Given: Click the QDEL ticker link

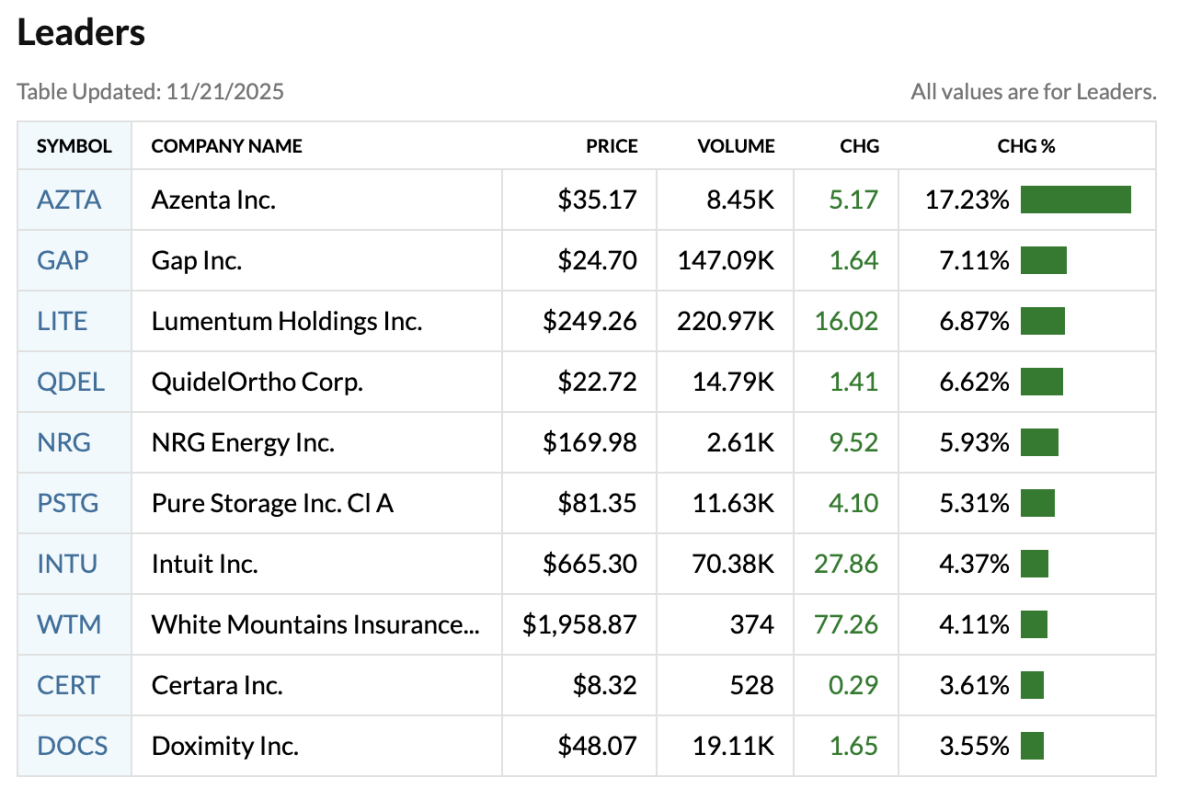Looking at the screenshot, I should [x=70, y=382].
